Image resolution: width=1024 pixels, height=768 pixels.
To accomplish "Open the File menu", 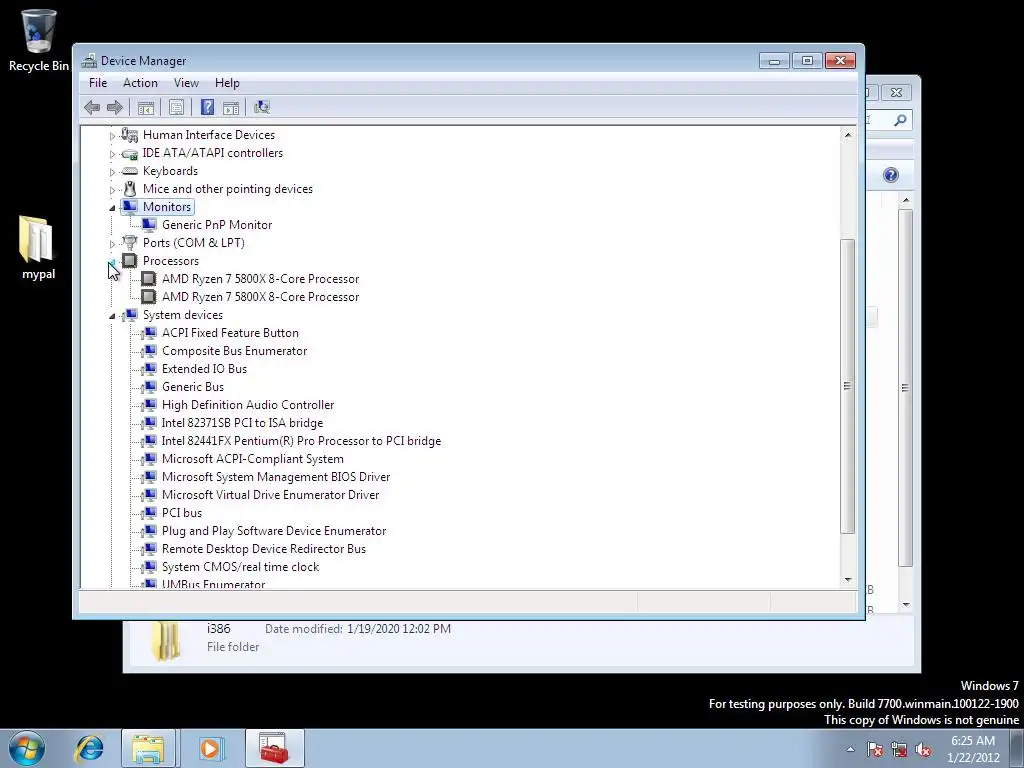I will [x=98, y=83].
